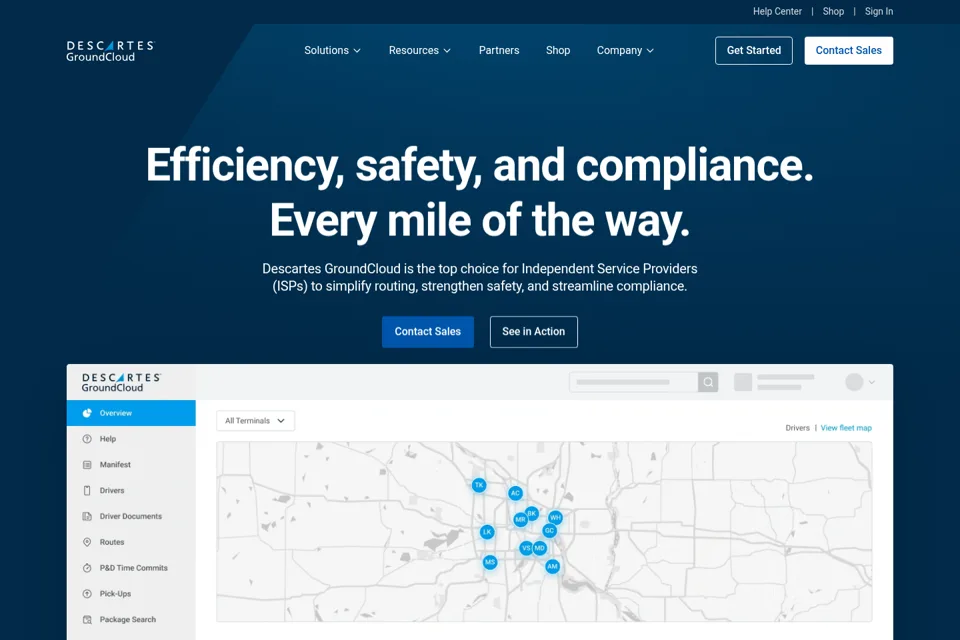The width and height of the screenshot is (960, 640).
Task: Open the Sign In link
Action: (x=879, y=11)
